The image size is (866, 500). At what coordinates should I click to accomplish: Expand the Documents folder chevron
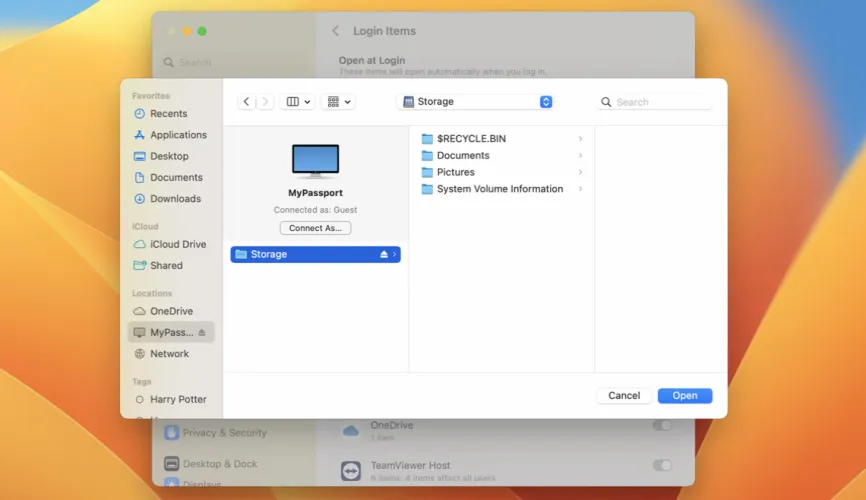580,156
